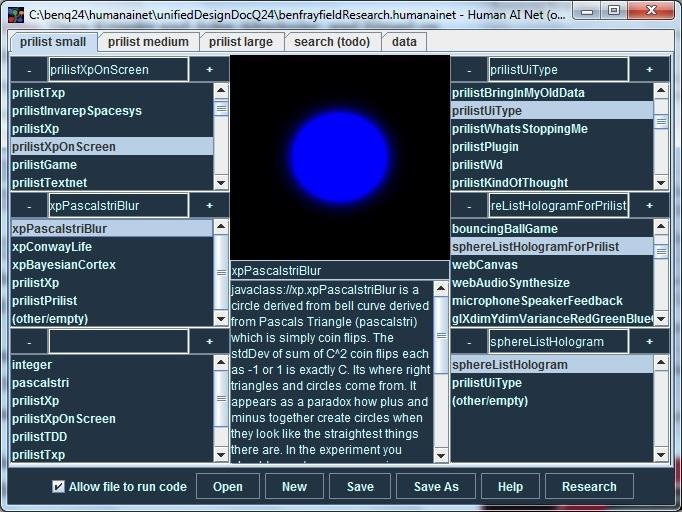Select sphereListHologramForPrilist list item

click(x=552, y=247)
